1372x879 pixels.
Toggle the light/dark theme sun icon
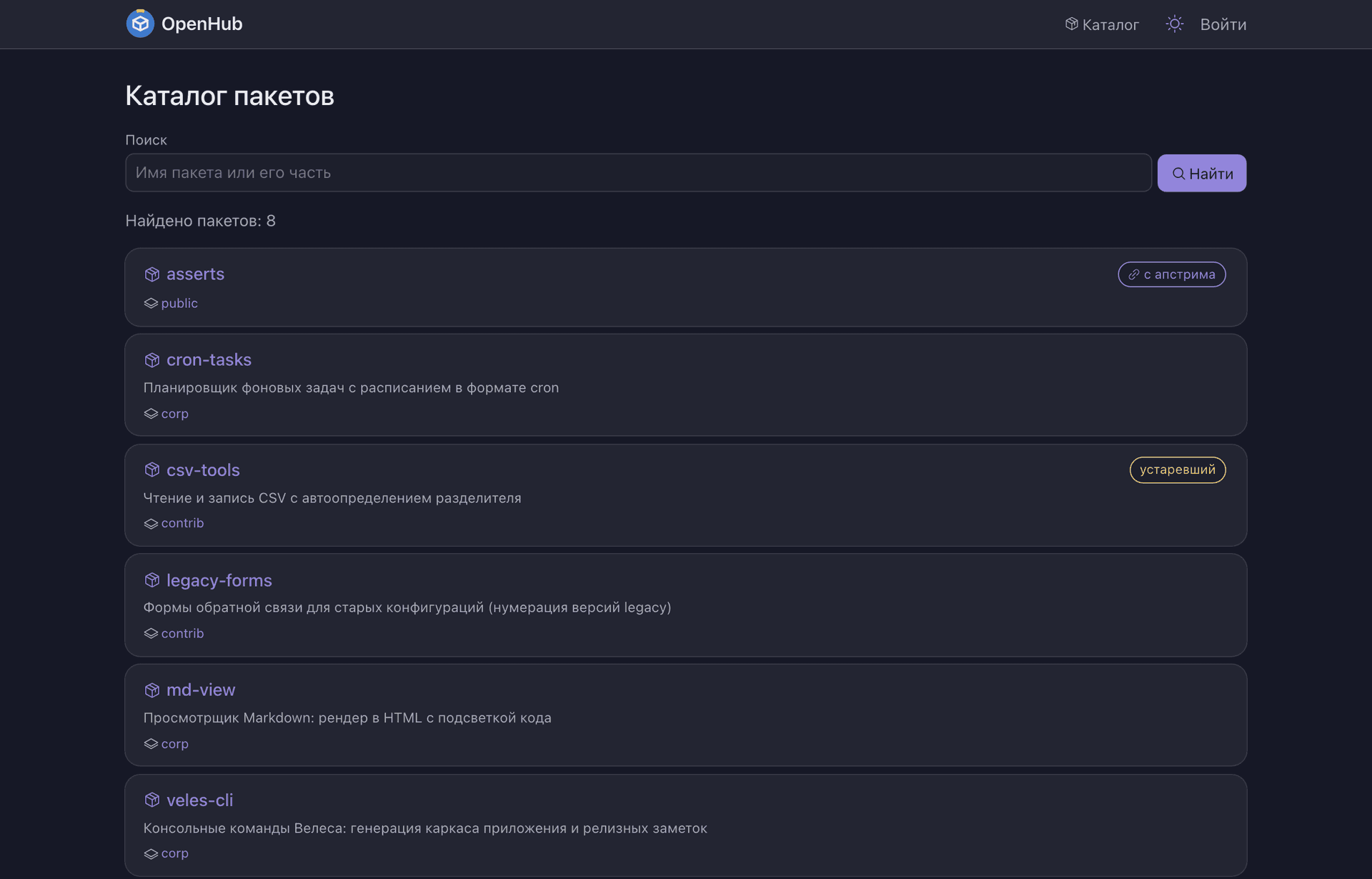coord(1174,24)
